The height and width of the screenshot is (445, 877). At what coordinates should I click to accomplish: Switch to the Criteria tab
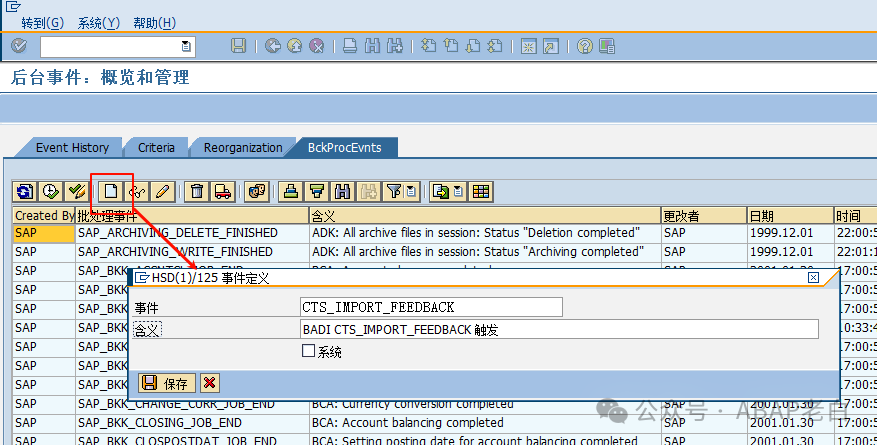tap(156, 148)
